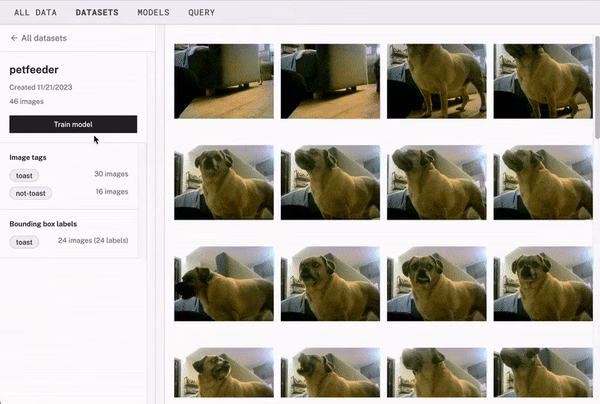Click the Train model button
Screen dimensions: 600x404
73,124
